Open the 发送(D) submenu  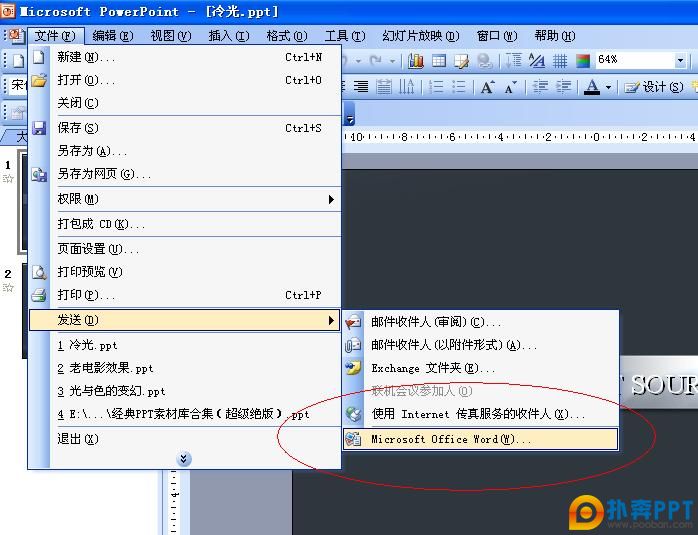pyautogui.click(x=184, y=320)
